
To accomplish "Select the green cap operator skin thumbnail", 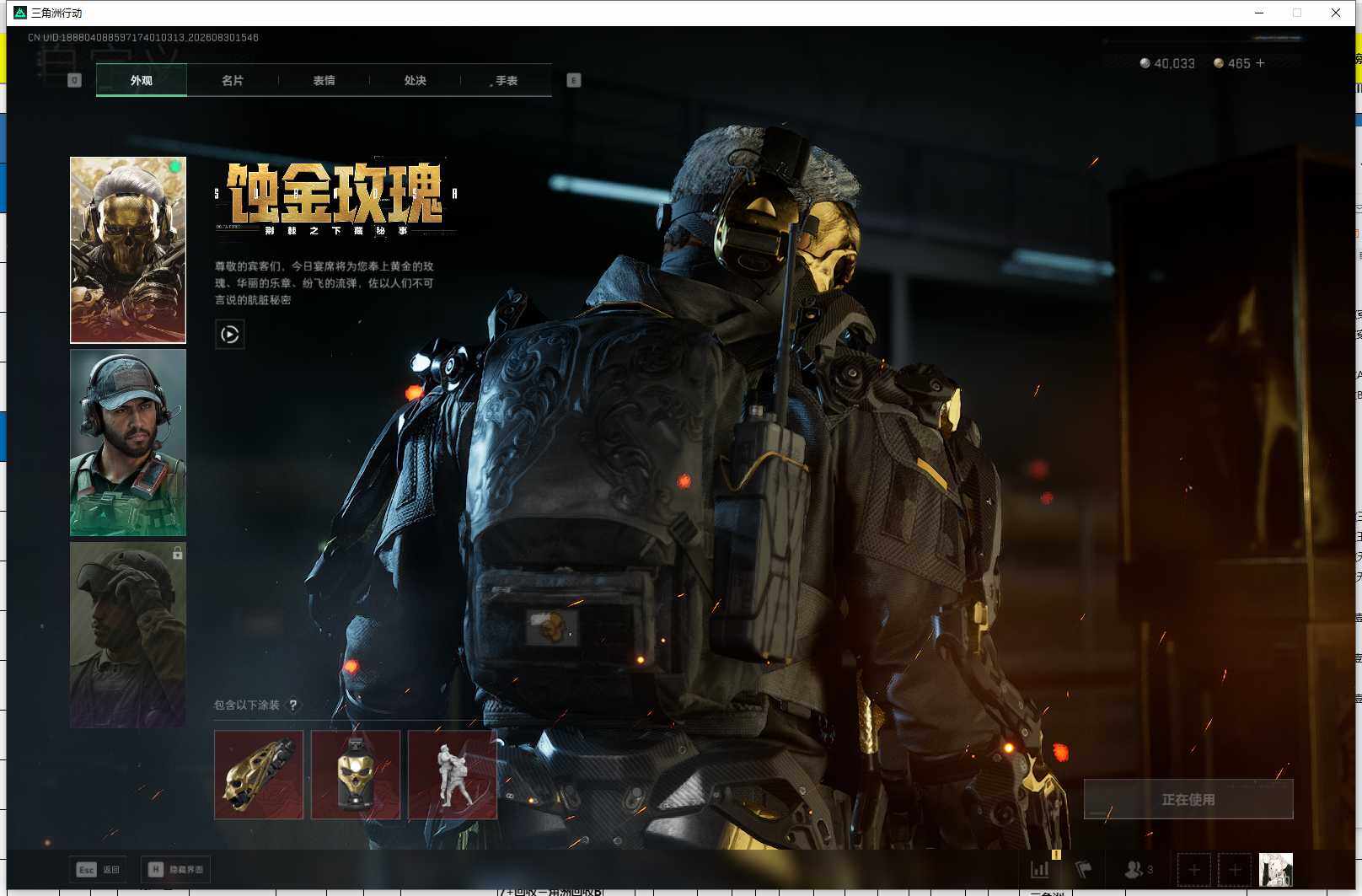I will coord(128,443).
